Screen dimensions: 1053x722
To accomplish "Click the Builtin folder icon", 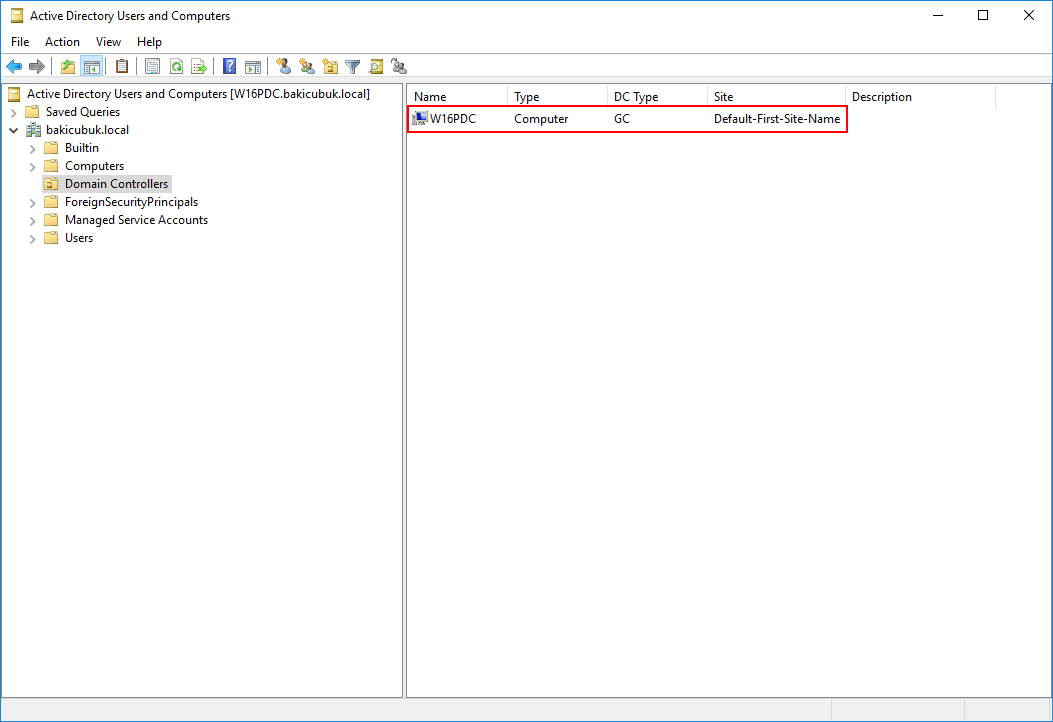I will [51, 148].
